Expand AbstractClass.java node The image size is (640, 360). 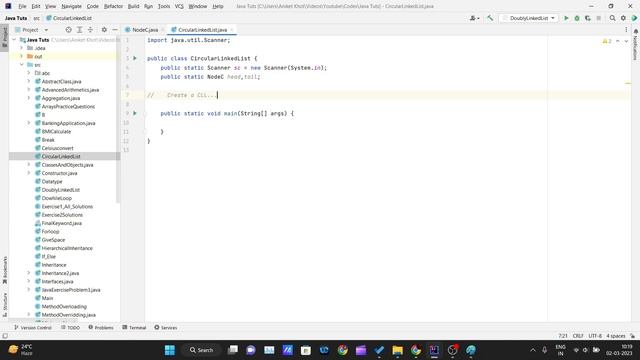(29, 81)
